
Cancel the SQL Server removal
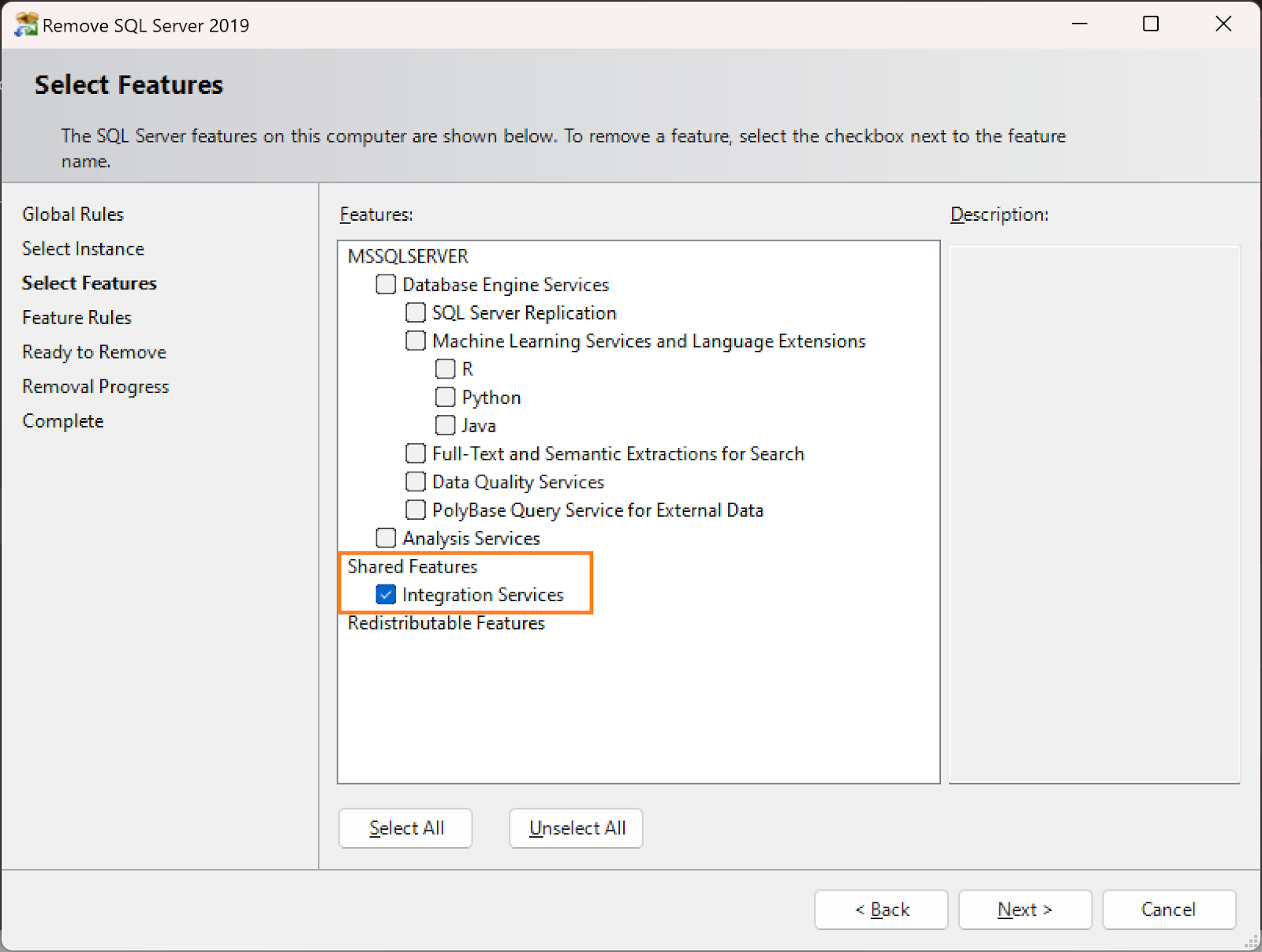click(x=1169, y=909)
